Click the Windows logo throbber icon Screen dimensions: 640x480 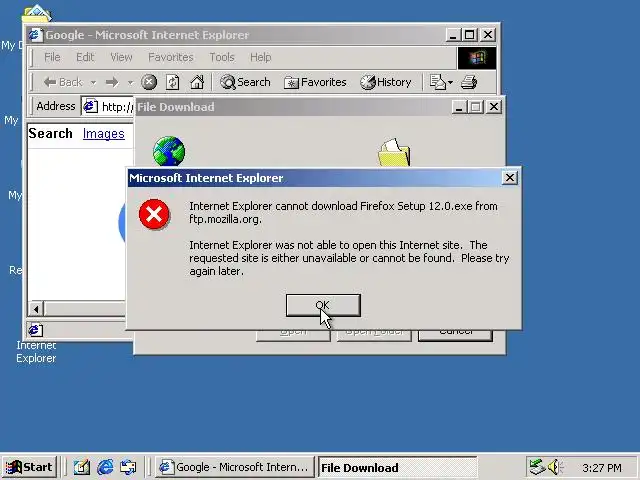tap(477, 58)
